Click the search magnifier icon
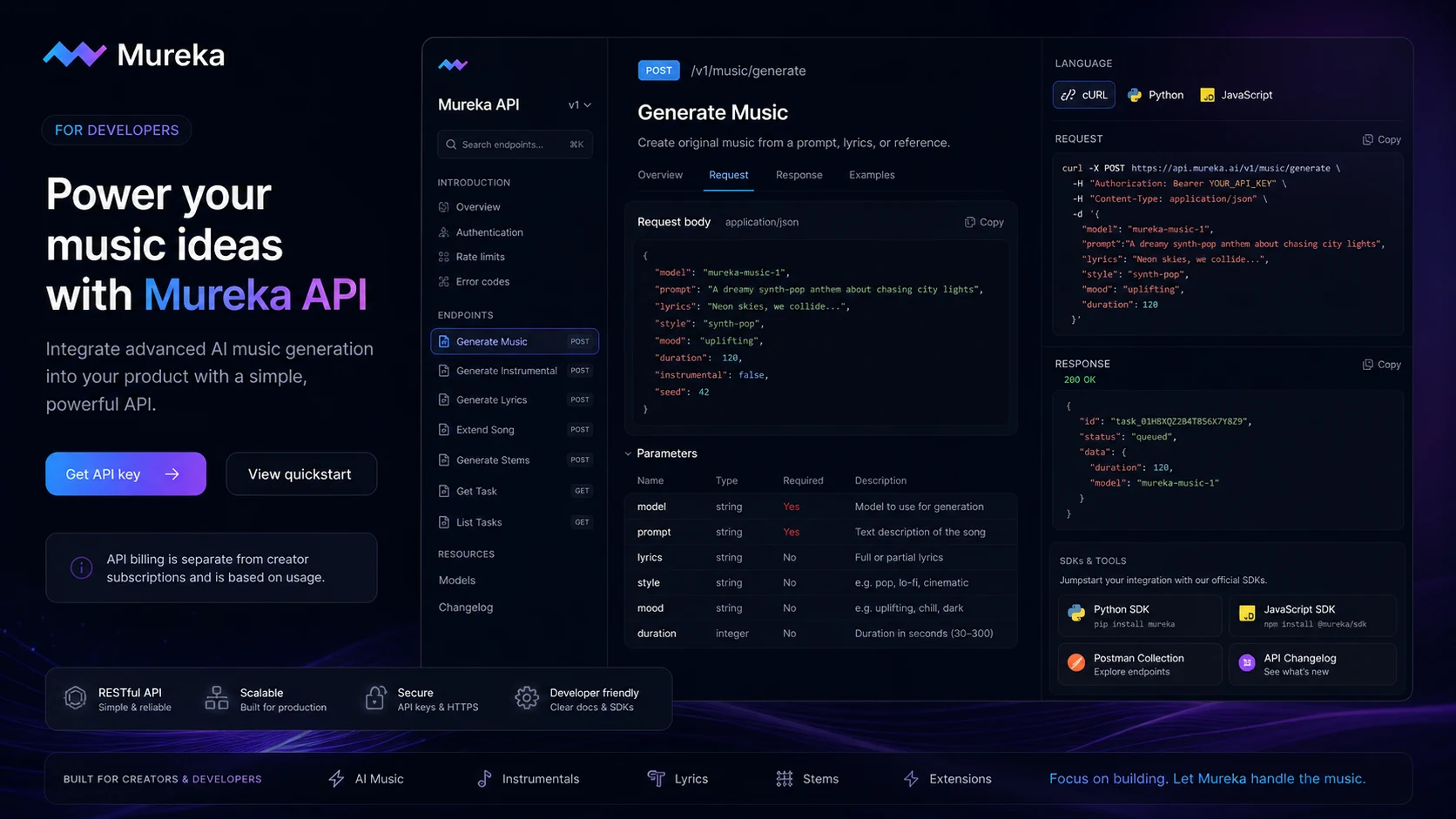 click(x=451, y=144)
